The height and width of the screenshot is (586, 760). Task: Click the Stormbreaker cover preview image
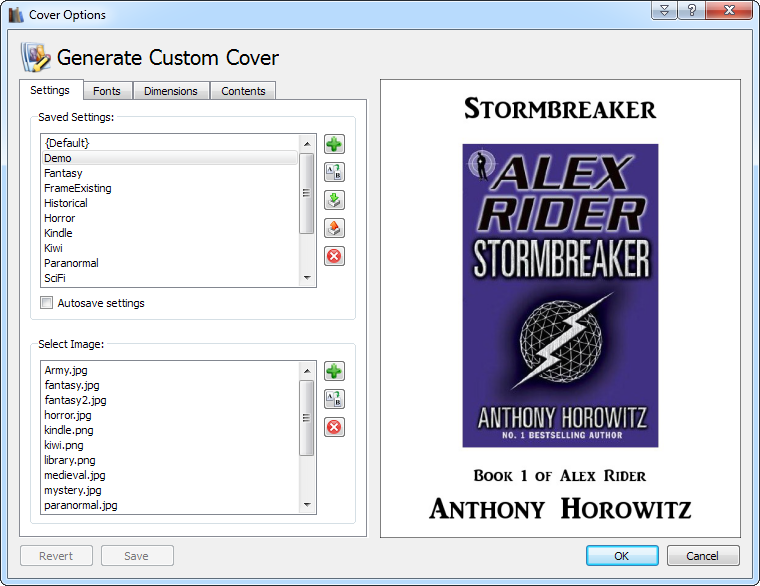pos(560,295)
